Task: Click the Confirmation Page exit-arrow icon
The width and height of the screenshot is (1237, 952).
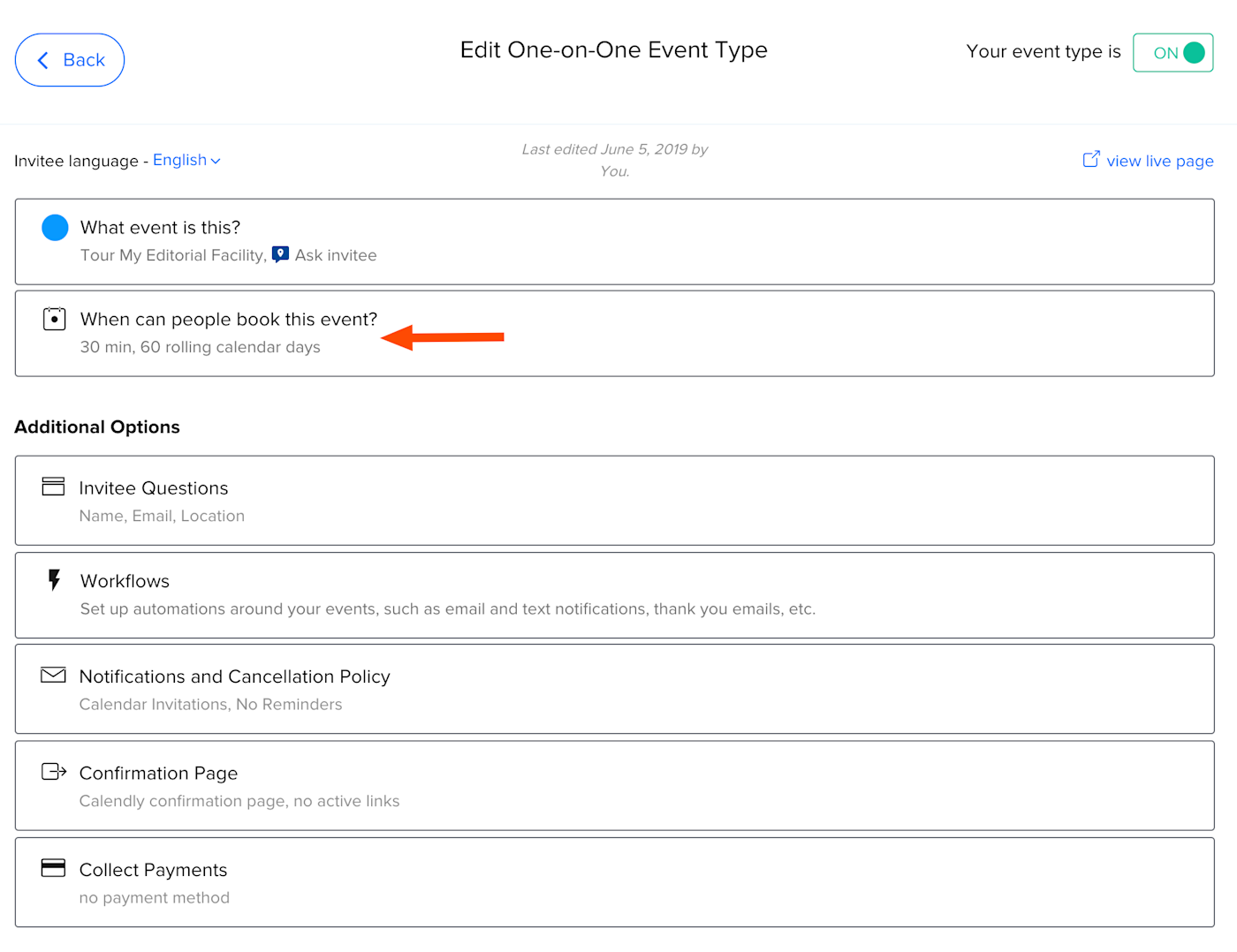Action: coord(54,772)
